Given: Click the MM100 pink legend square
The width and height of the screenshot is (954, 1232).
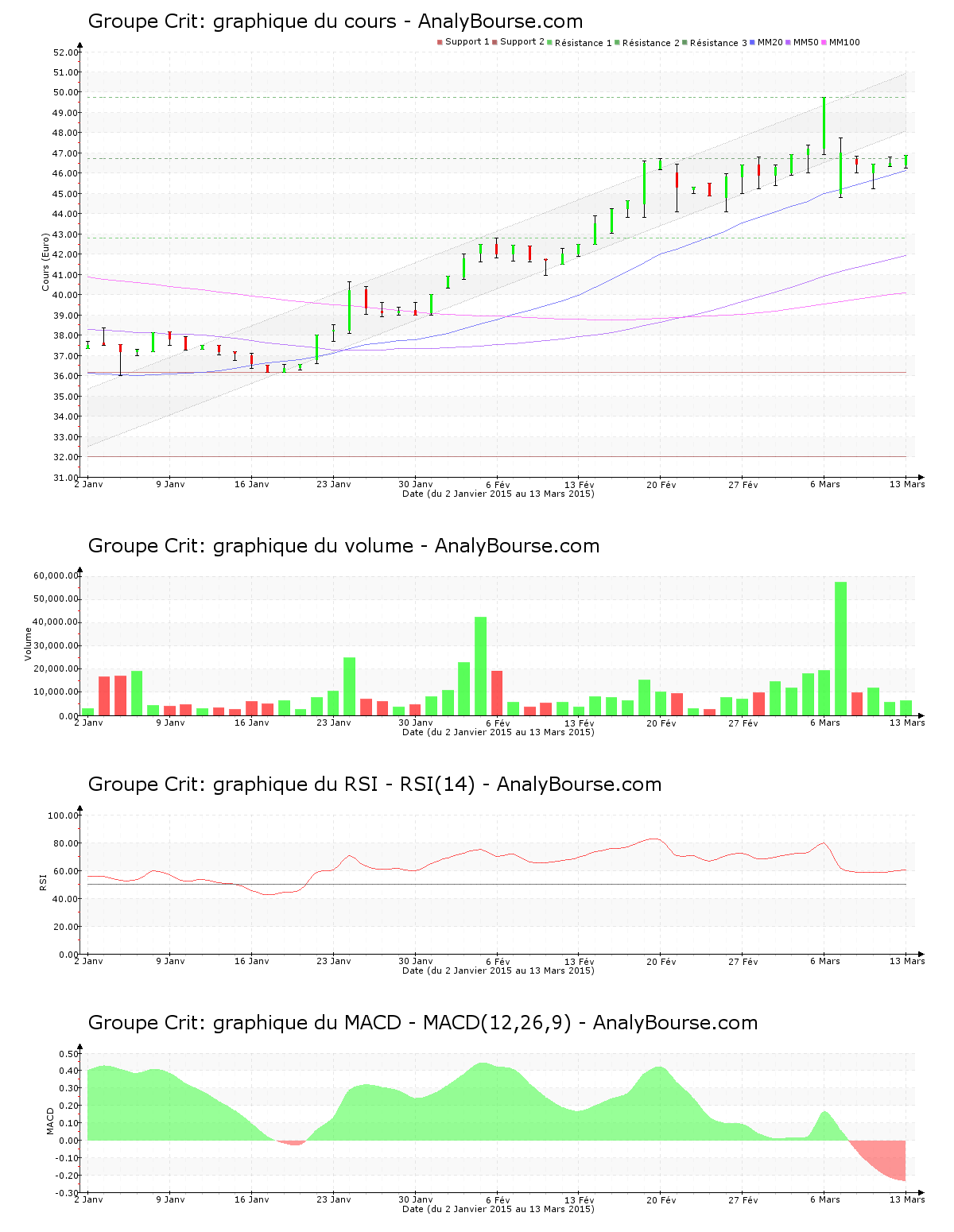Looking at the screenshot, I should [824, 42].
